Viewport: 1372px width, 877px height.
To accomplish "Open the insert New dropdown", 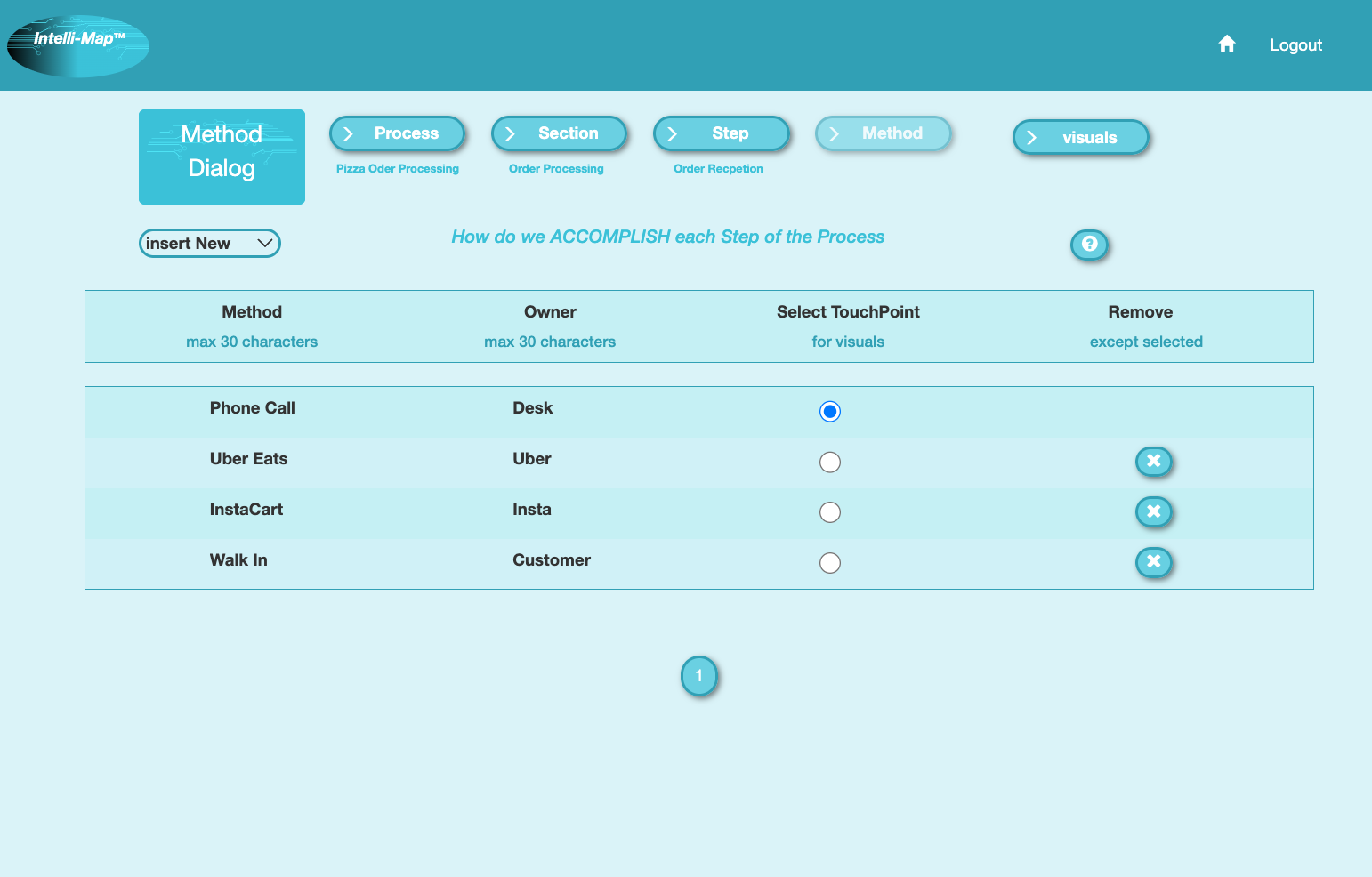I will point(209,243).
